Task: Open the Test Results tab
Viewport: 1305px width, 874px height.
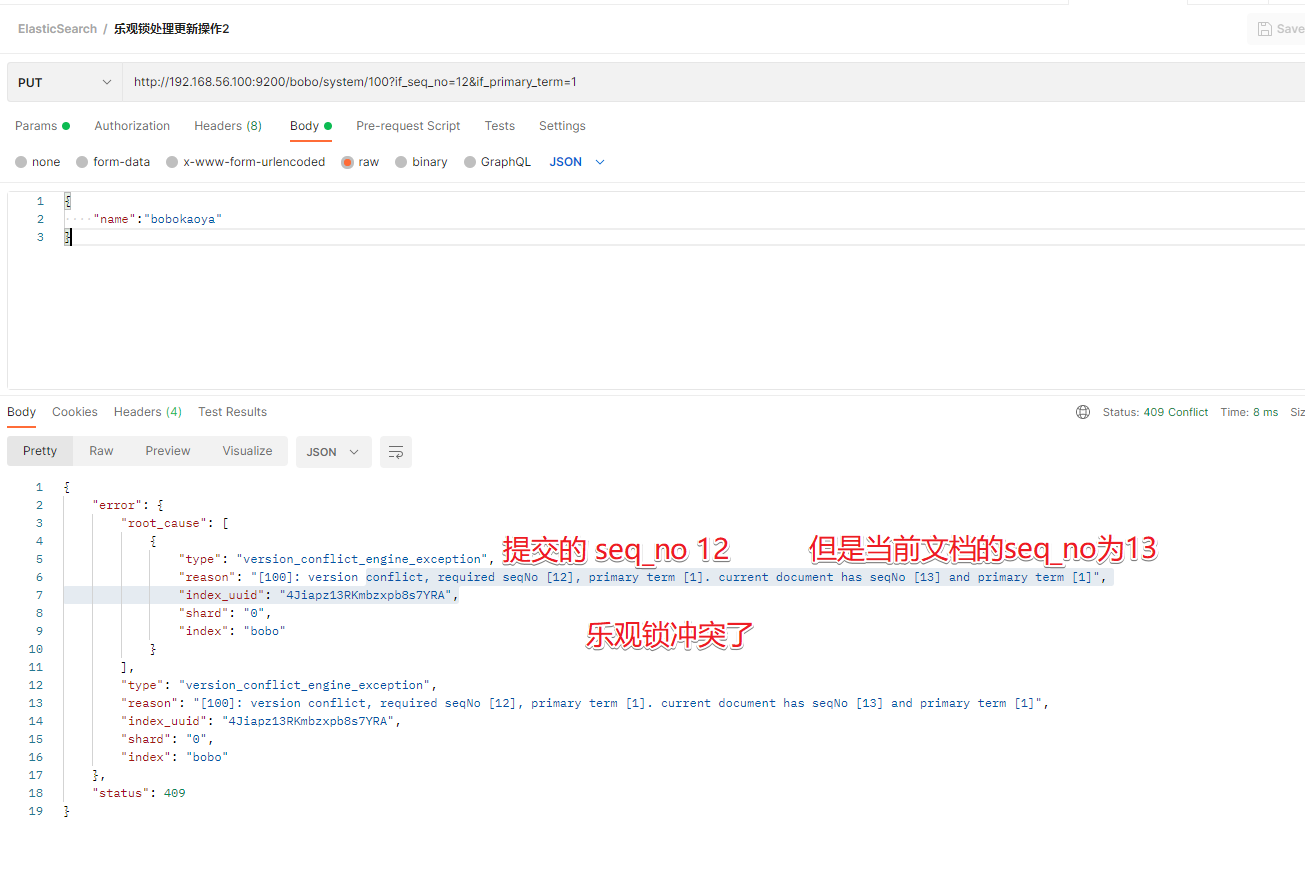Action: (232, 412)
